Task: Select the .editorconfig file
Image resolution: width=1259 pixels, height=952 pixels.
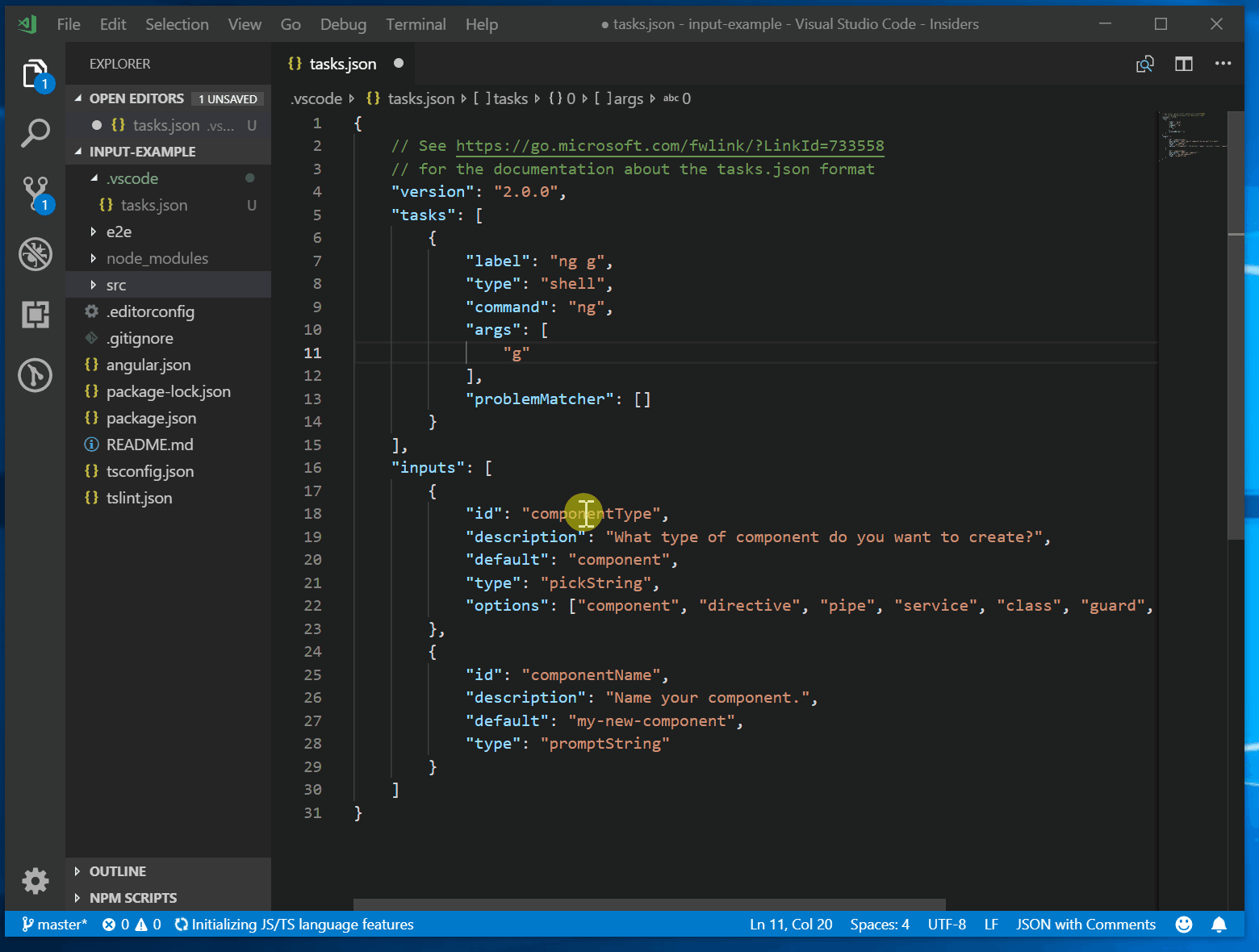Action: point(150,311)
